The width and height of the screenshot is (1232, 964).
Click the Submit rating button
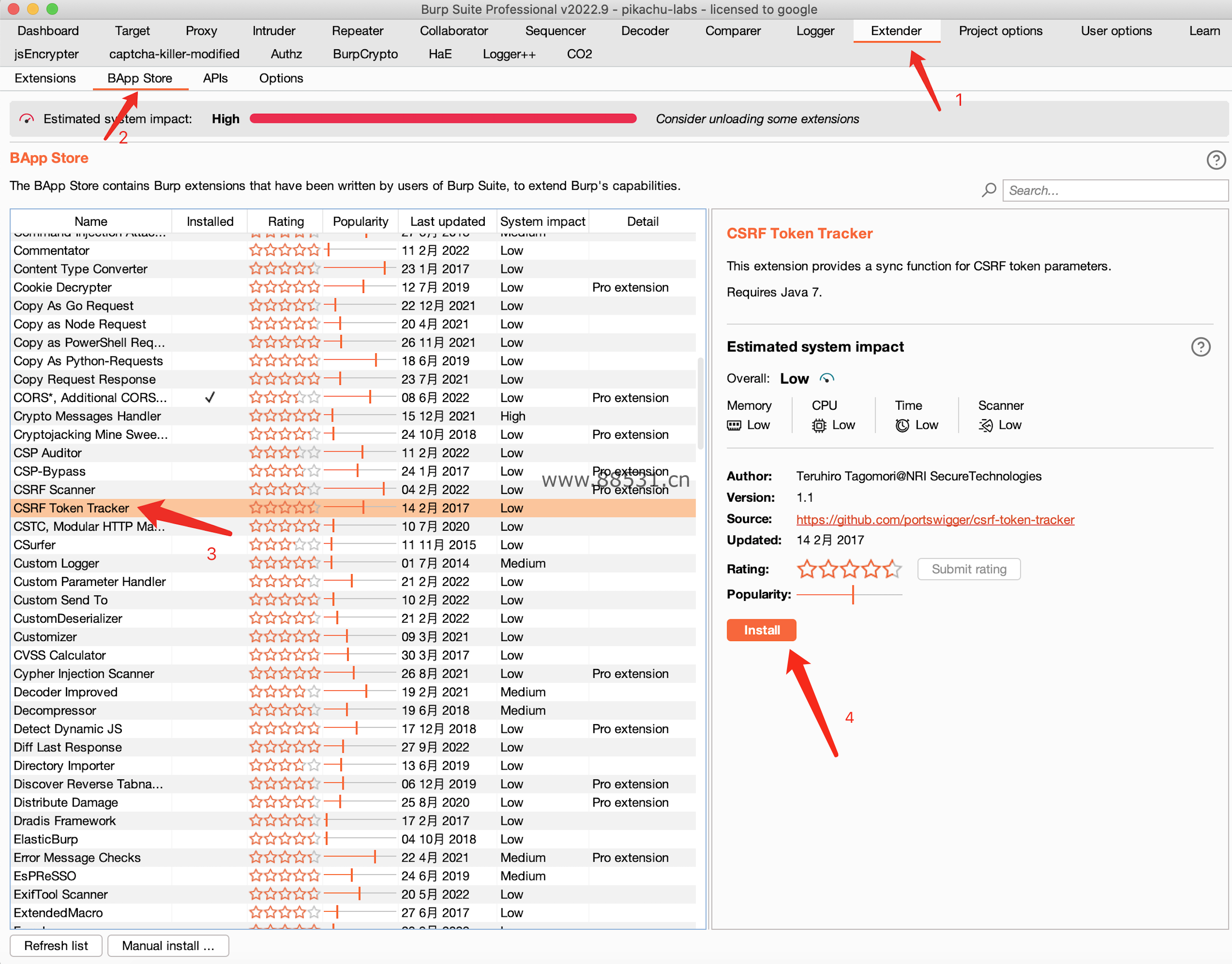tap(969, 569)
